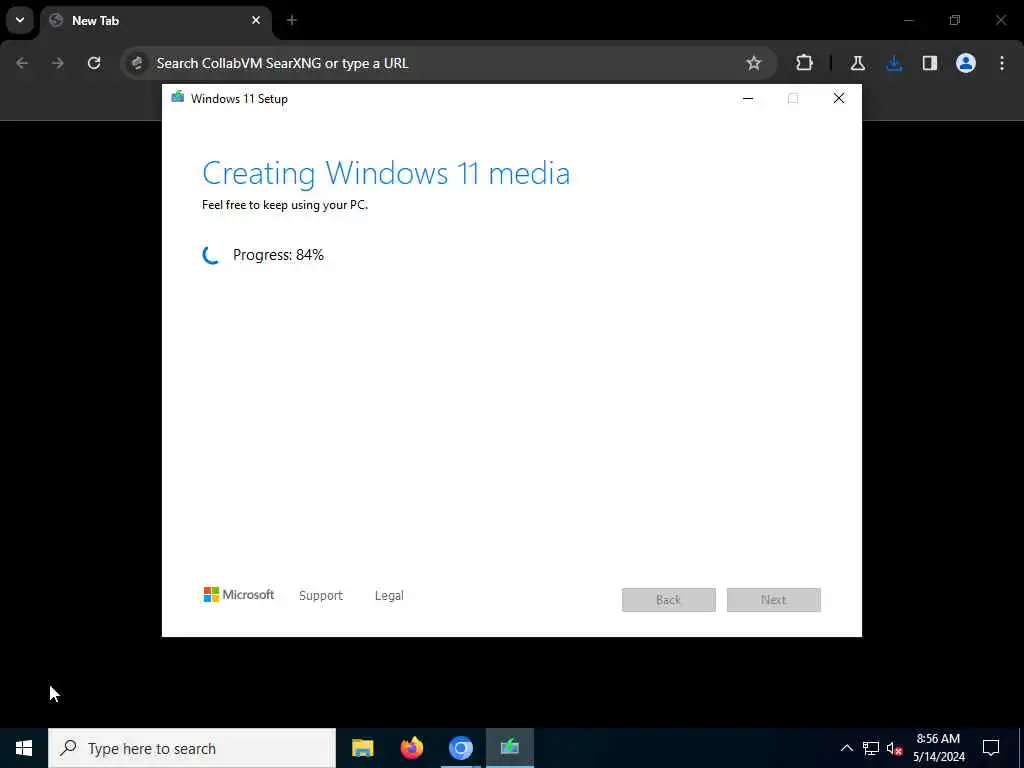Viewport: 1024px width, 768px height.
Task: Go back in Chrome history
Action: click(22, 63)
